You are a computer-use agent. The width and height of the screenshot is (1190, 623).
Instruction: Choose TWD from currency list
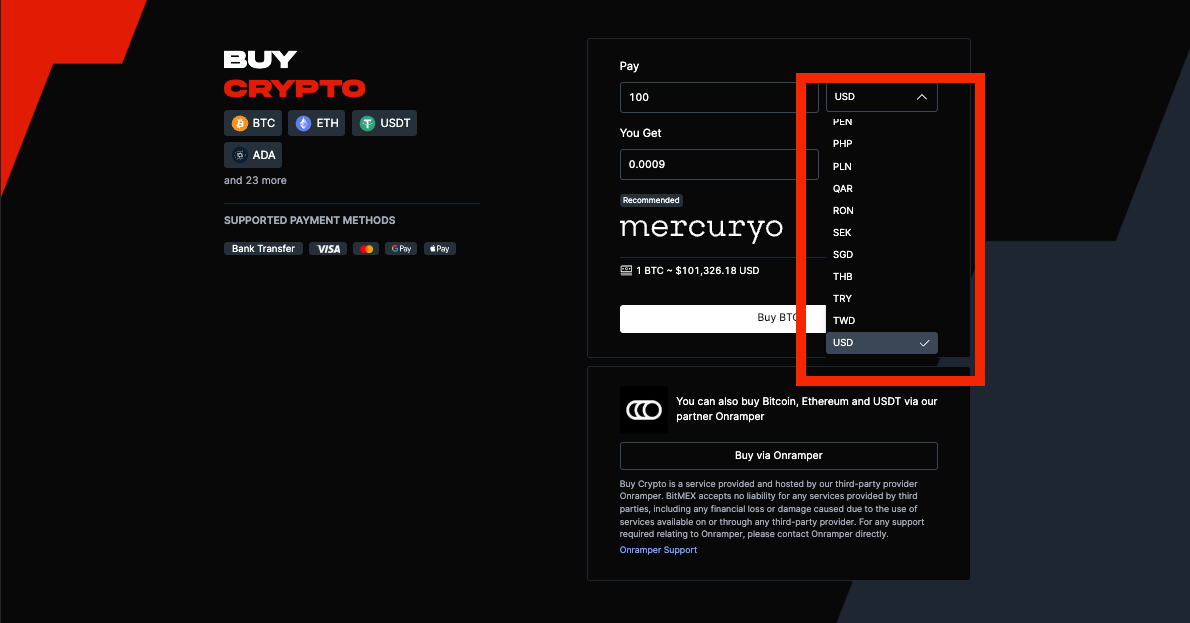881,320
